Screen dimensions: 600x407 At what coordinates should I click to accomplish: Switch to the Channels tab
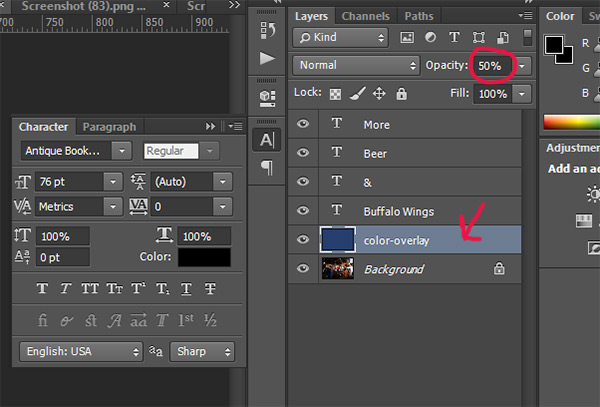click(x=365, y=16)
